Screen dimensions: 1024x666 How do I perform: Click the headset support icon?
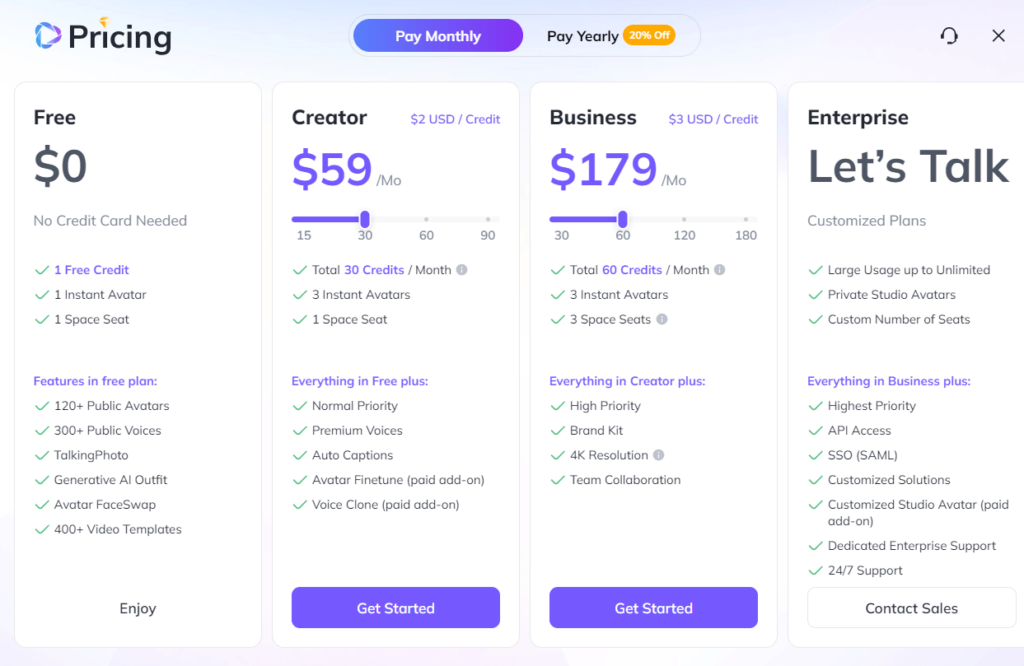click(949, 36)
